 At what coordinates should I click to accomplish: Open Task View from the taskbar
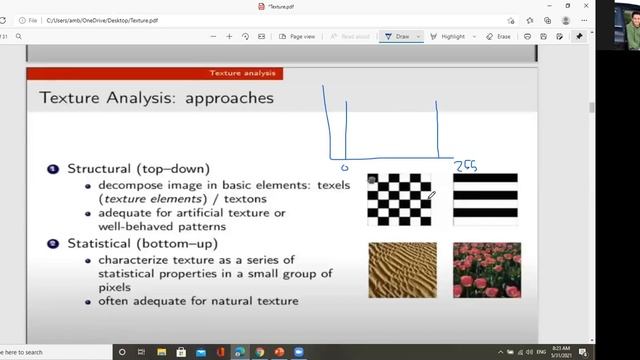(141, 352)
